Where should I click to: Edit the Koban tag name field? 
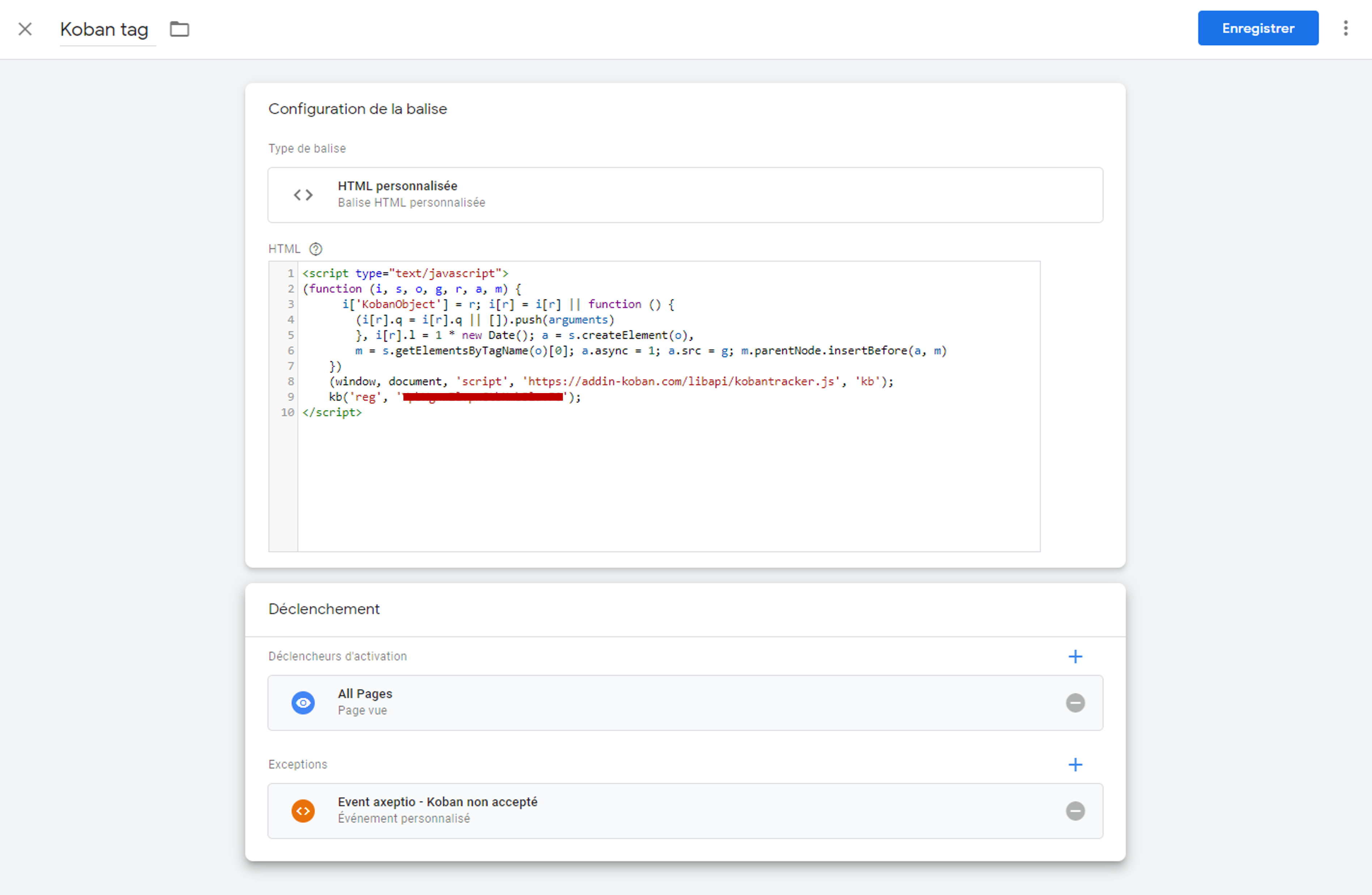(x=105, y=29)
